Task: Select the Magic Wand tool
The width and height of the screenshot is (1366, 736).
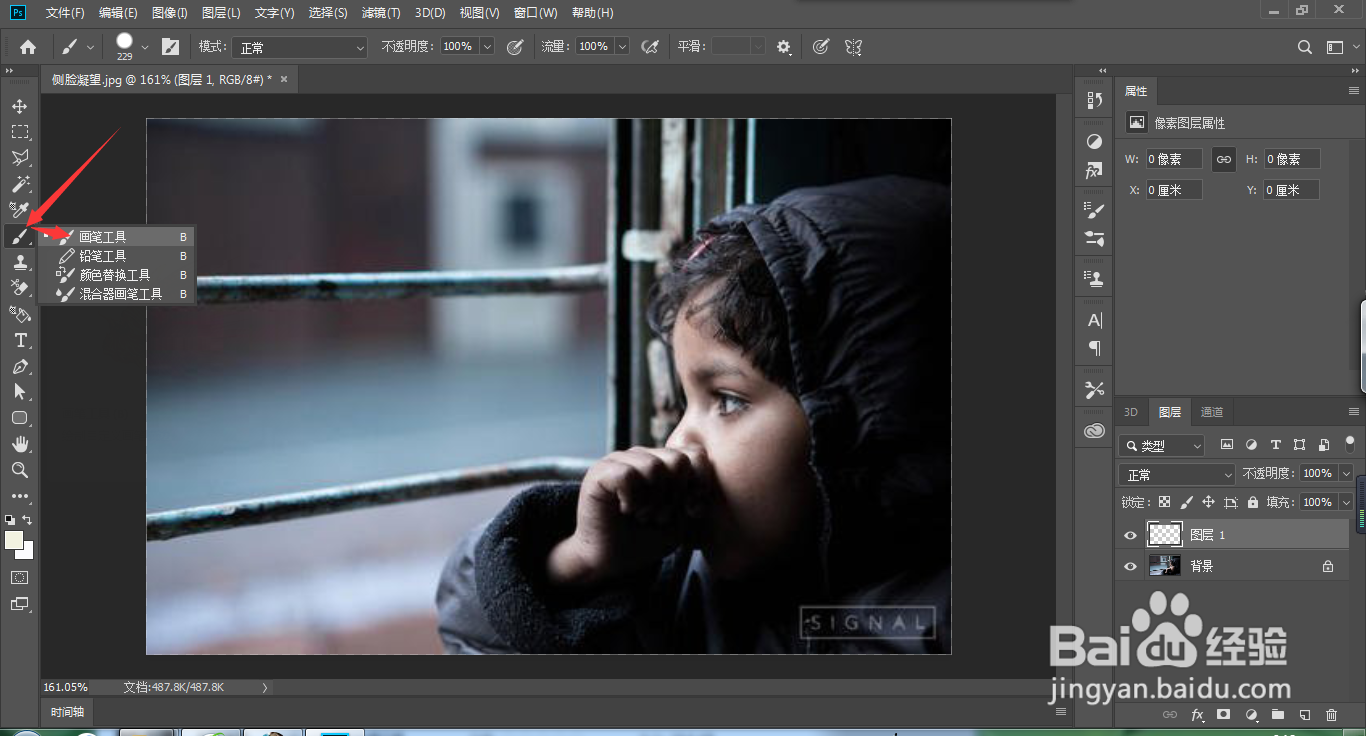Action: pos(19,184)
